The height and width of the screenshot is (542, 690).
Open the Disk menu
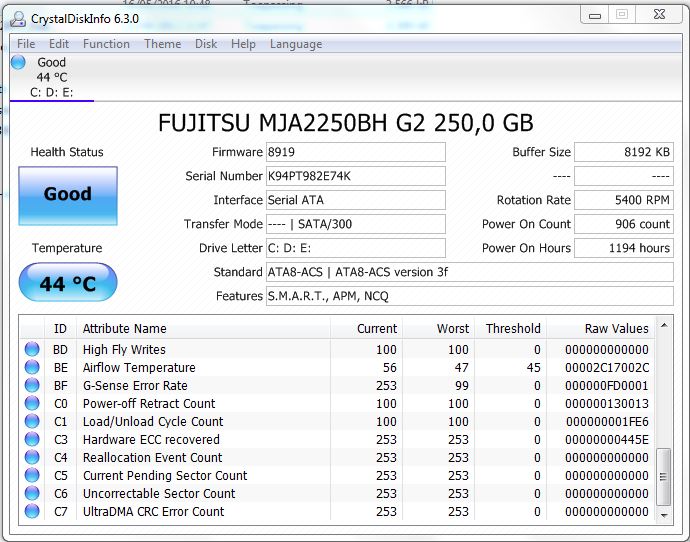206,44
